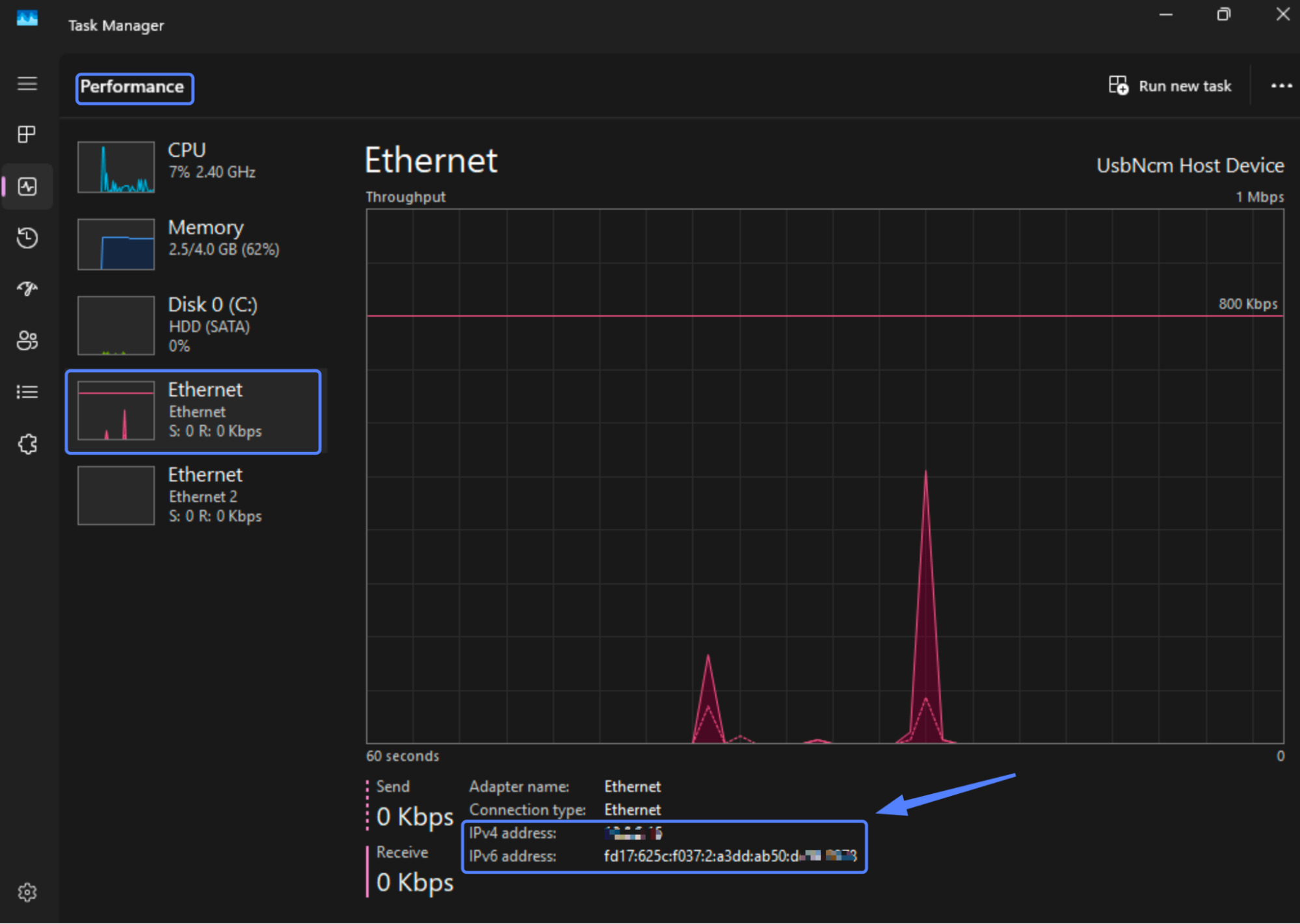This screenshot has width=1300, height=924.
Task: Click the Run new task icon
Action: [1117, 85]
